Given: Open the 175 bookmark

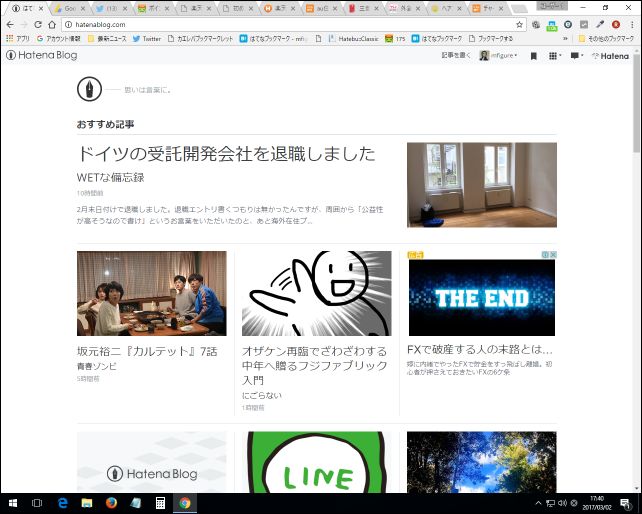Looking at the screenshot, I should 395,38.
